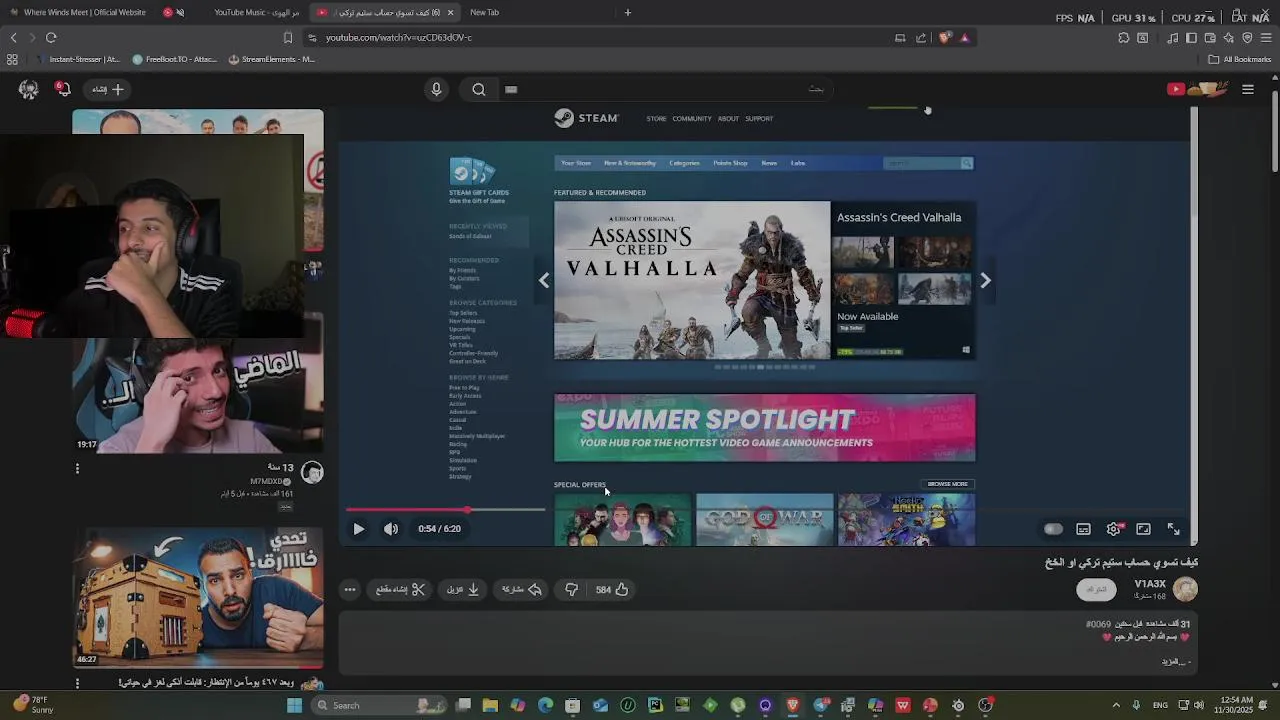Image resolution: width=1280 pixels, height=720 pixels.
Task: Open the player settings gear
Action: click(1114, 529)
